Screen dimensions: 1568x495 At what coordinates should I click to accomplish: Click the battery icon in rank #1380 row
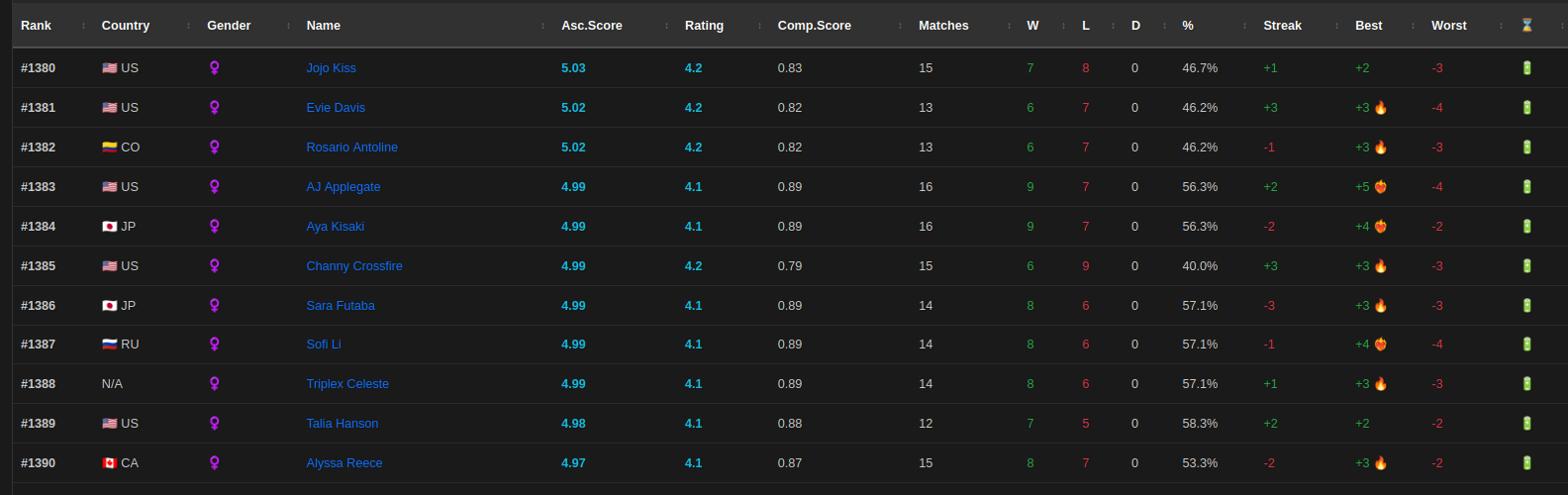coord(1526,68)
